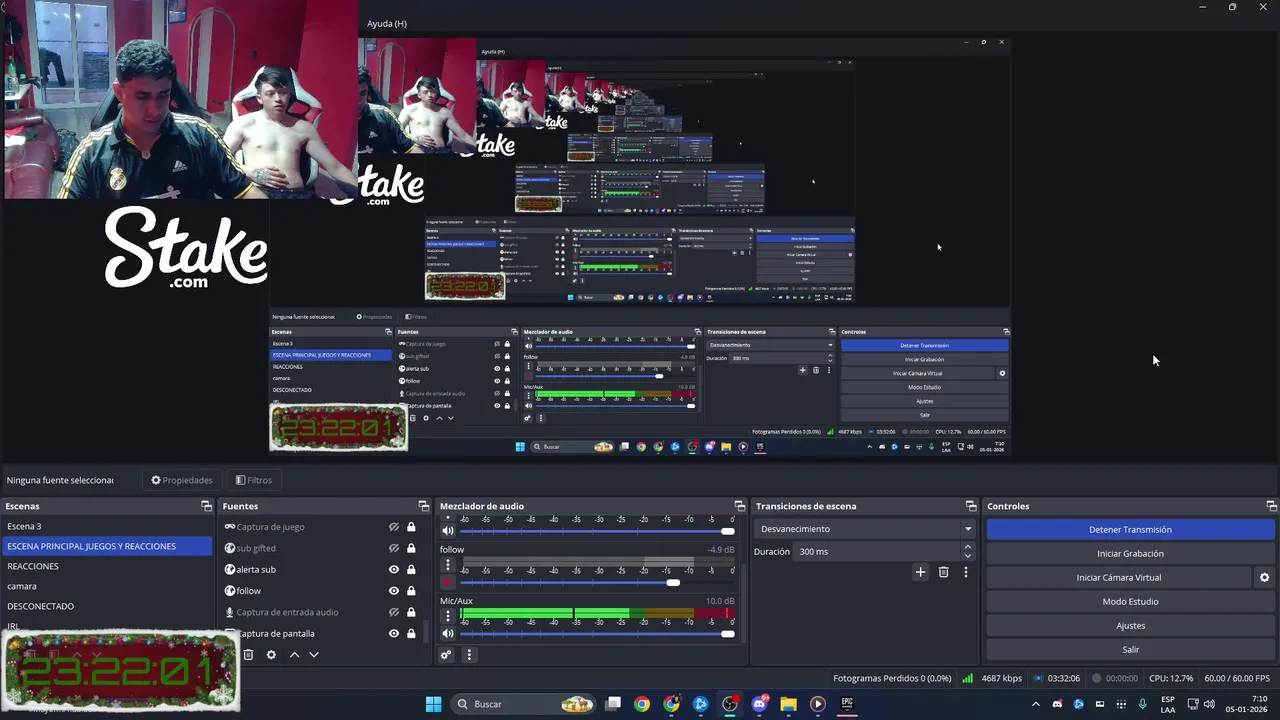Mute the topmost mixer channel speaker
This screenshot has width=1280, height=720.
(x=447, y=530)
